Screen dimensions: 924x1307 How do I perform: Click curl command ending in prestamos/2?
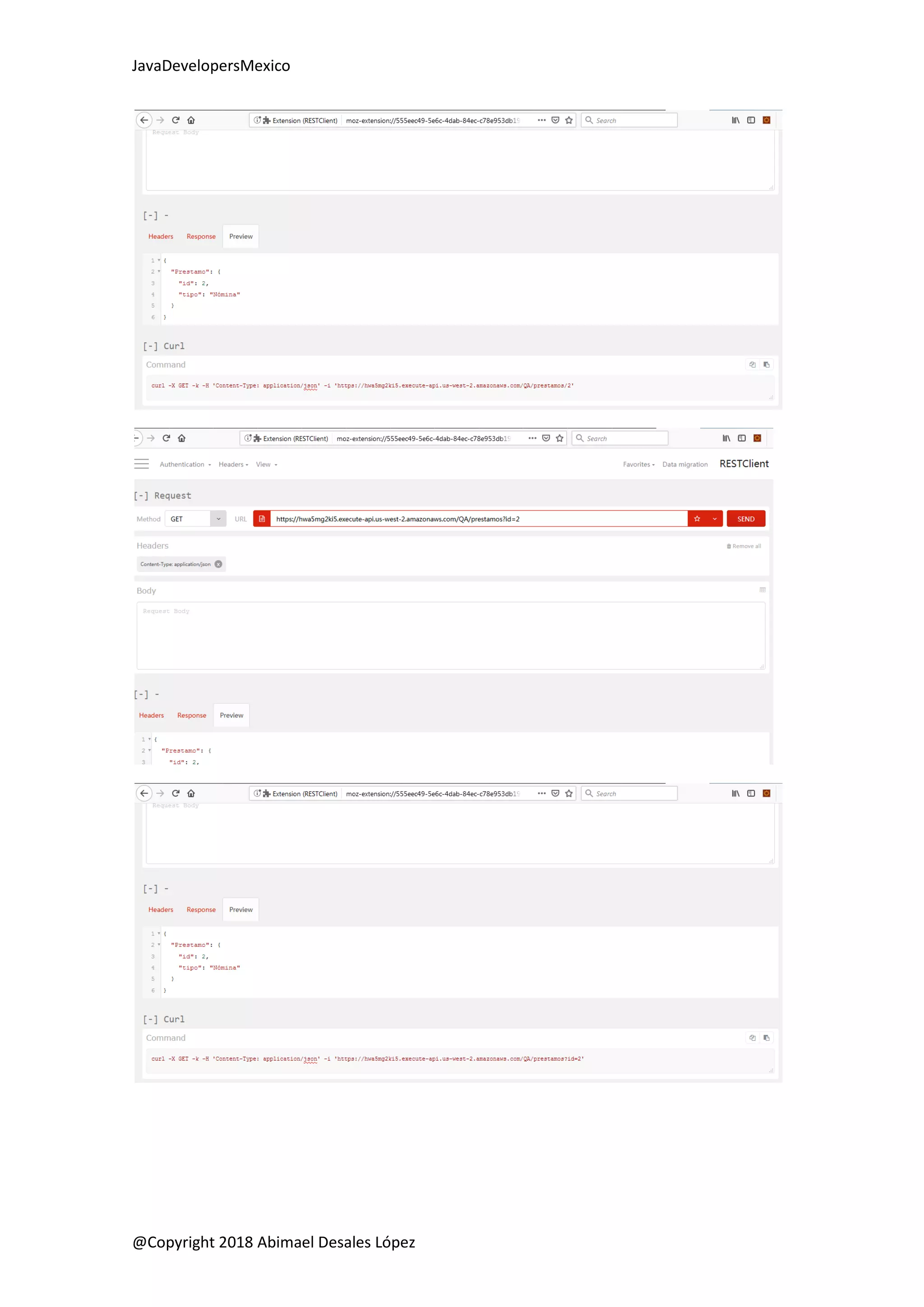[x=362, y=385]
